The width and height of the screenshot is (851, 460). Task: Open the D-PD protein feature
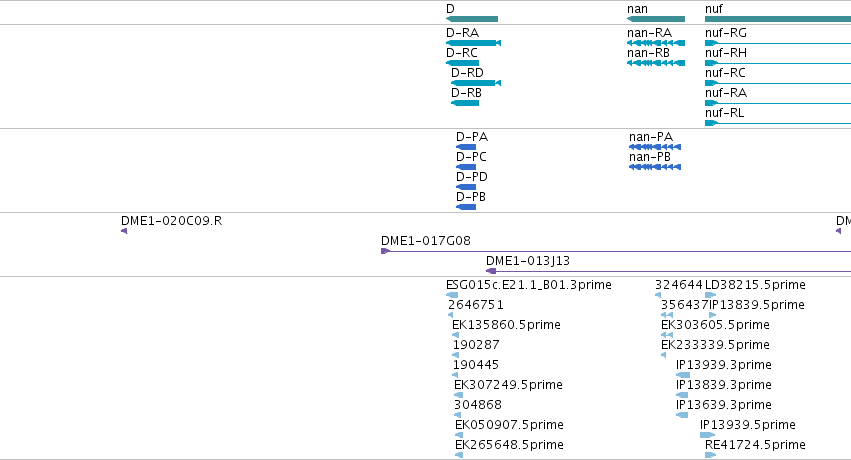(466, 187)
